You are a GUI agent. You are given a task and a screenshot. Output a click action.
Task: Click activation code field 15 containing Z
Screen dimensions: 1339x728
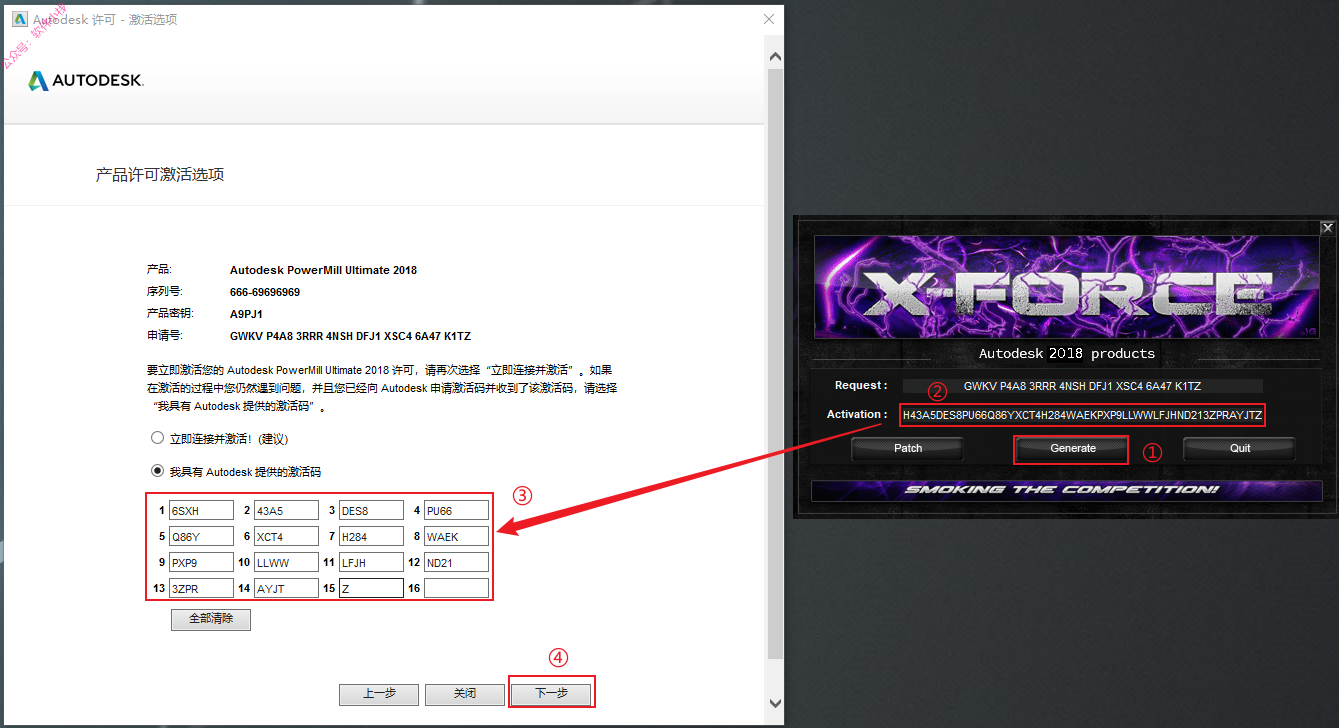point(371,588)
